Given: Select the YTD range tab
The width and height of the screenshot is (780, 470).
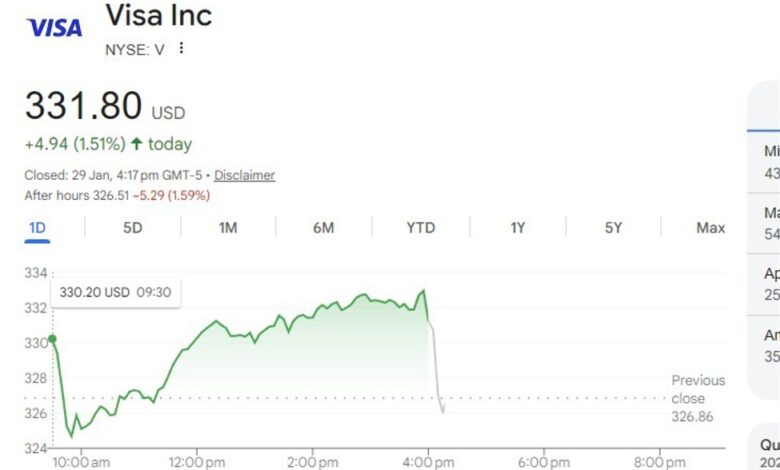Looking at the screenshot, I should pyautogui.click(x=421, y=228).
